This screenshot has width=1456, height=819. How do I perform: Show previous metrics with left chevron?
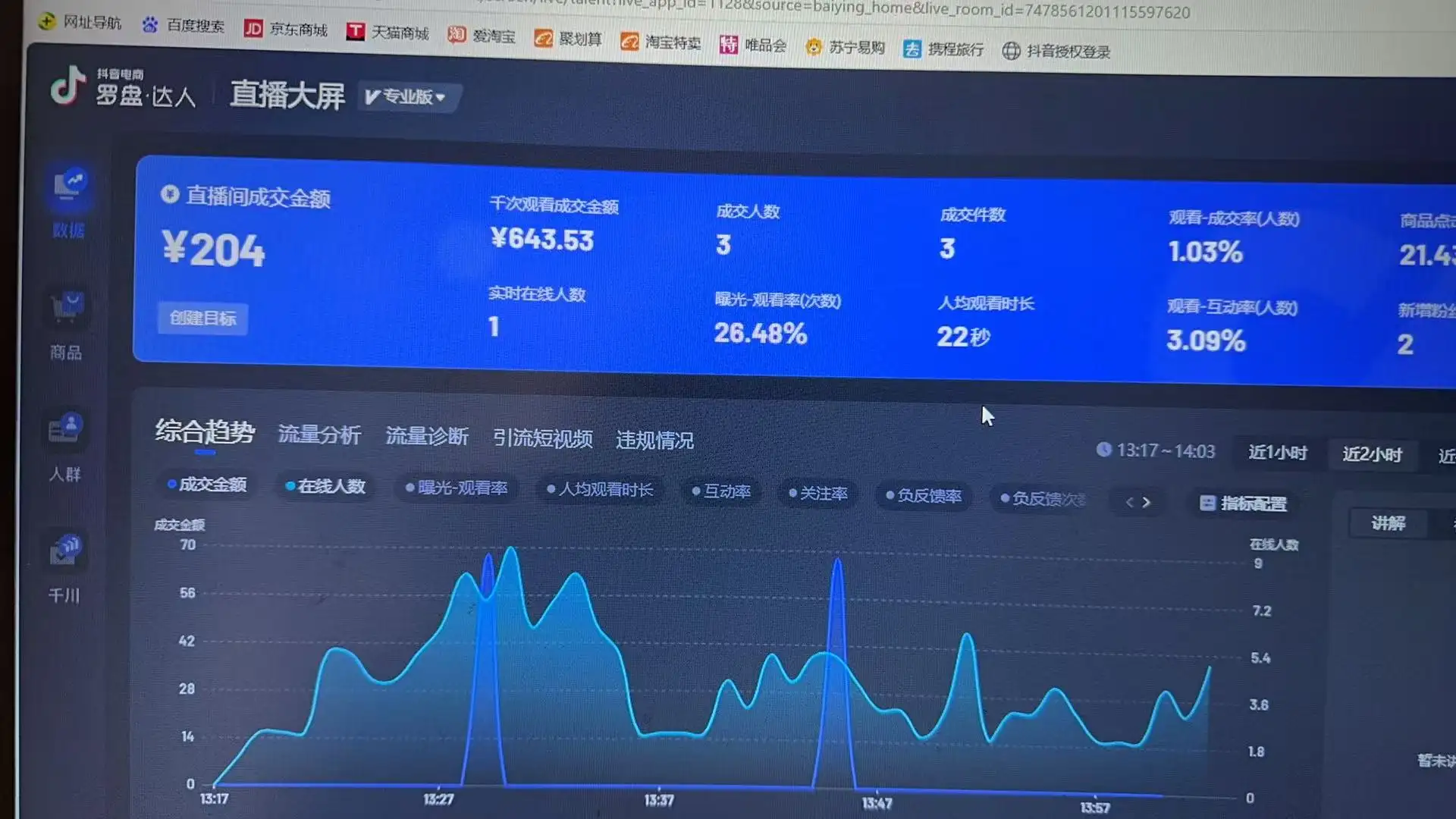point(1129,502)
